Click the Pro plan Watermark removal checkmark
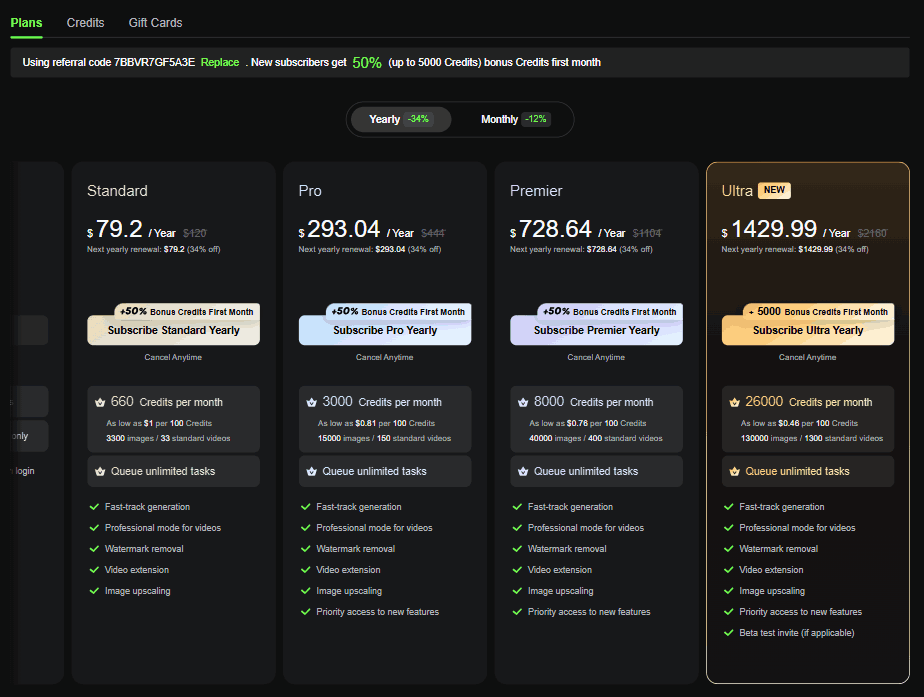The image size is (924, 697). pos(306,549)
